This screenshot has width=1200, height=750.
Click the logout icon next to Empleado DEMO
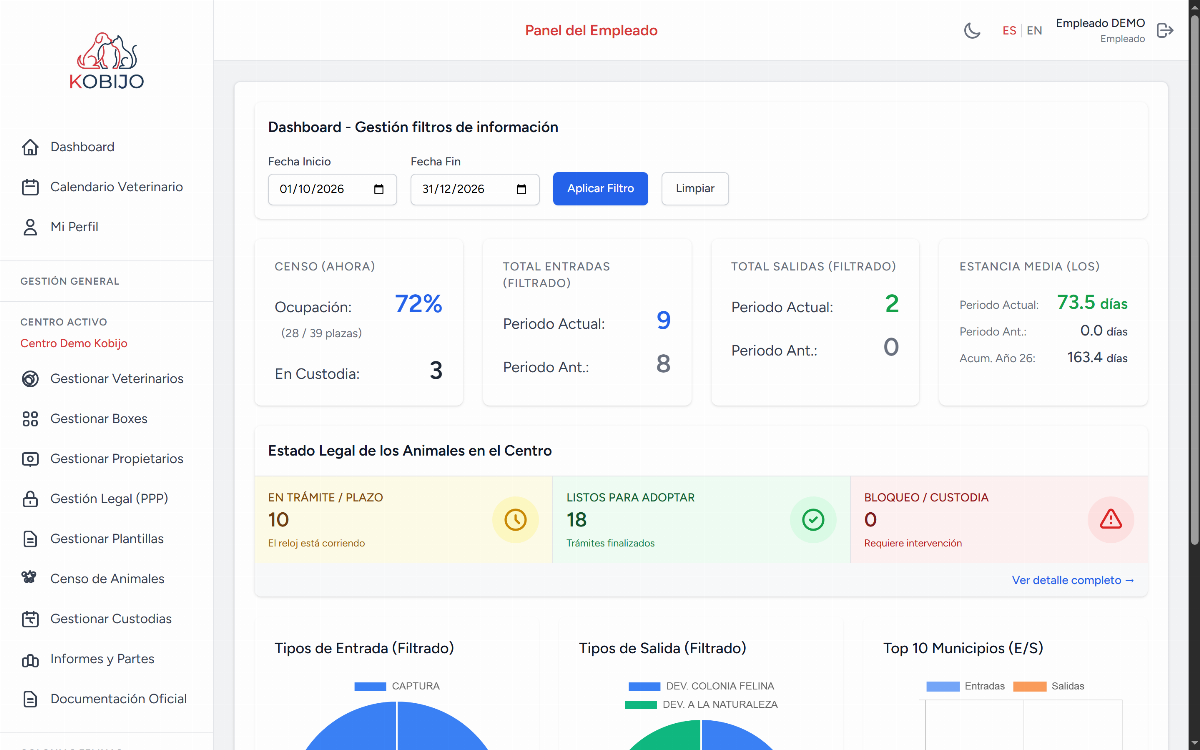coord(1165,31)
